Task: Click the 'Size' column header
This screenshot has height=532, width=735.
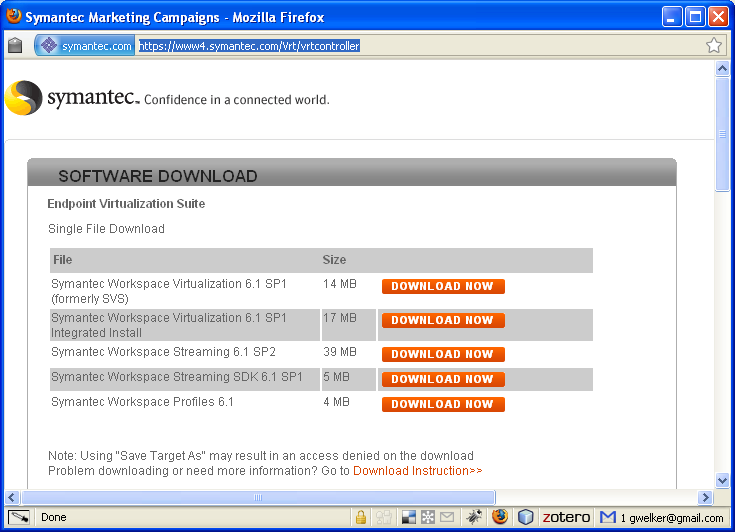Action: click(334, 260)
